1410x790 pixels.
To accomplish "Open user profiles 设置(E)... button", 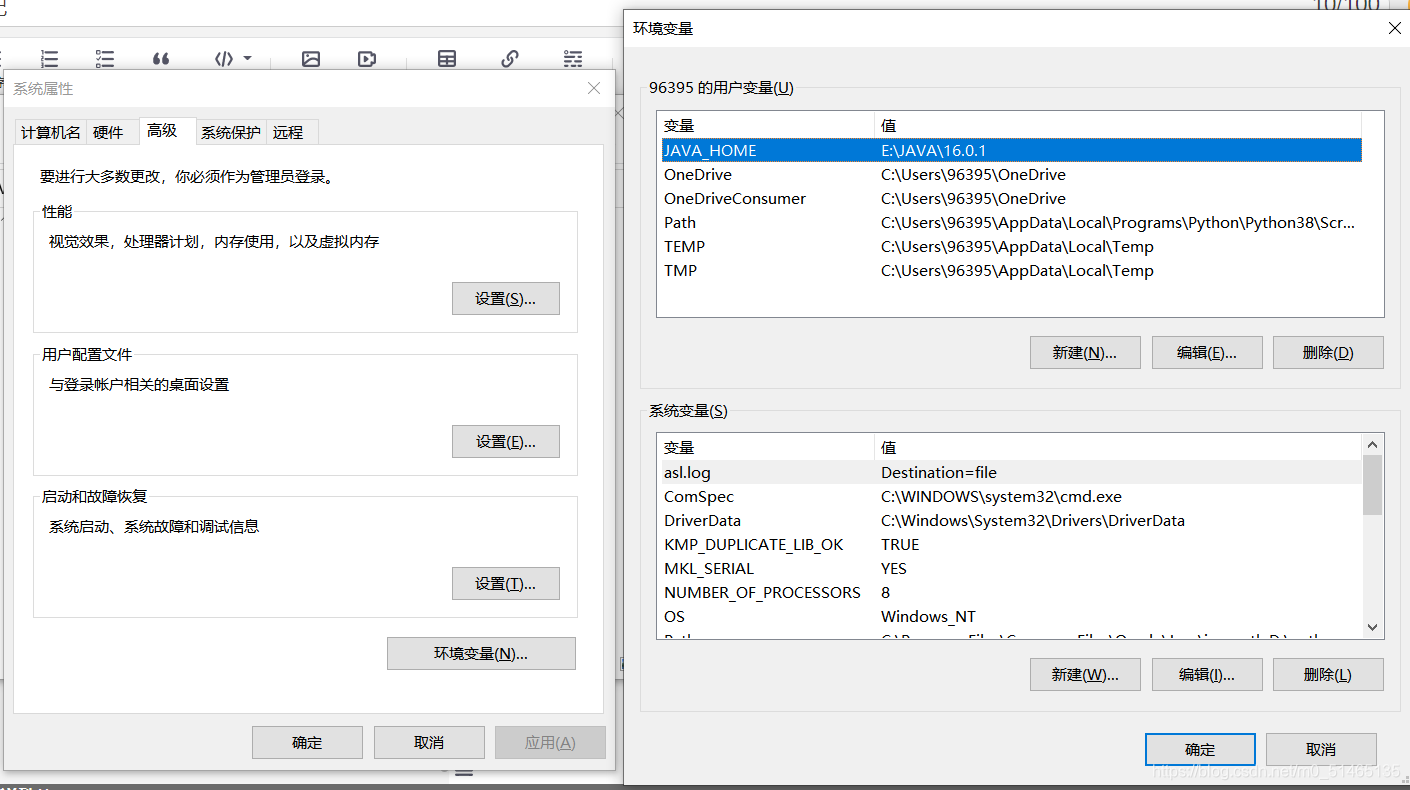I will [506, 442].
